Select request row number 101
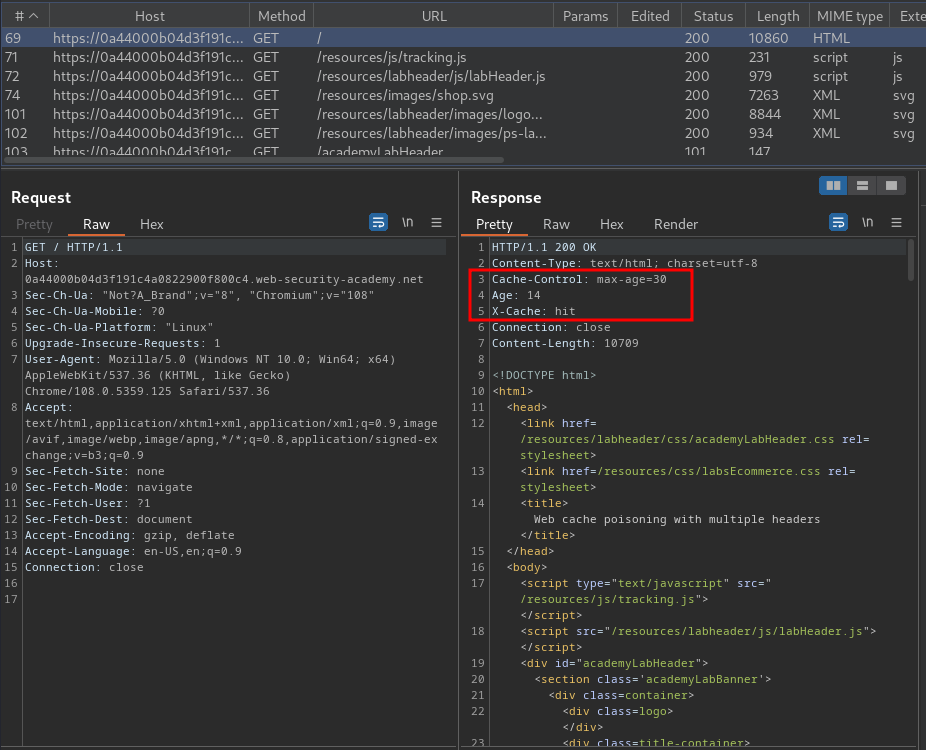This screenshot has width=926, height=750. coord(463,114)
